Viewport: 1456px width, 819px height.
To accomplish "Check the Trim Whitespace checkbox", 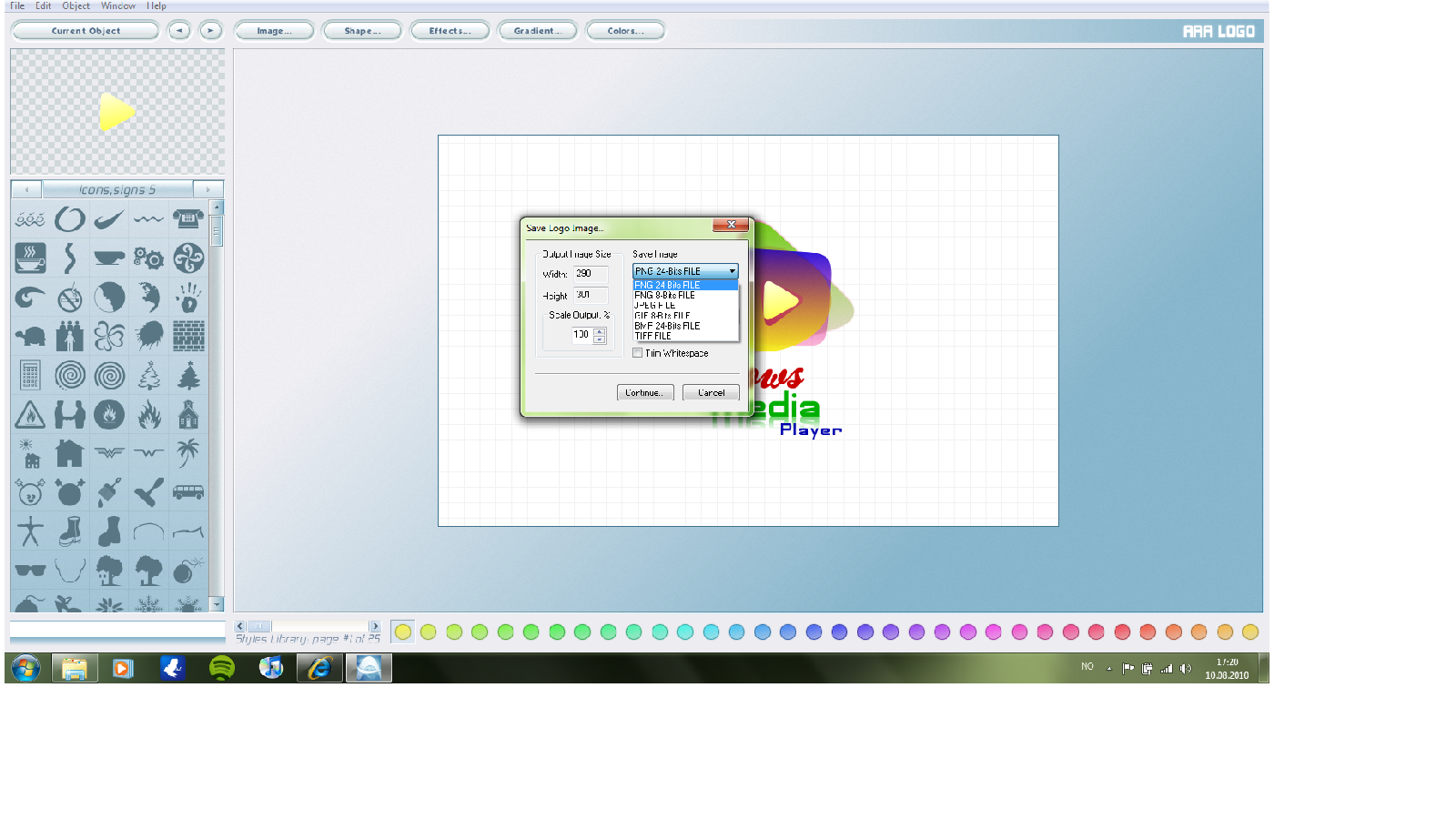I will tap(638, 353).
